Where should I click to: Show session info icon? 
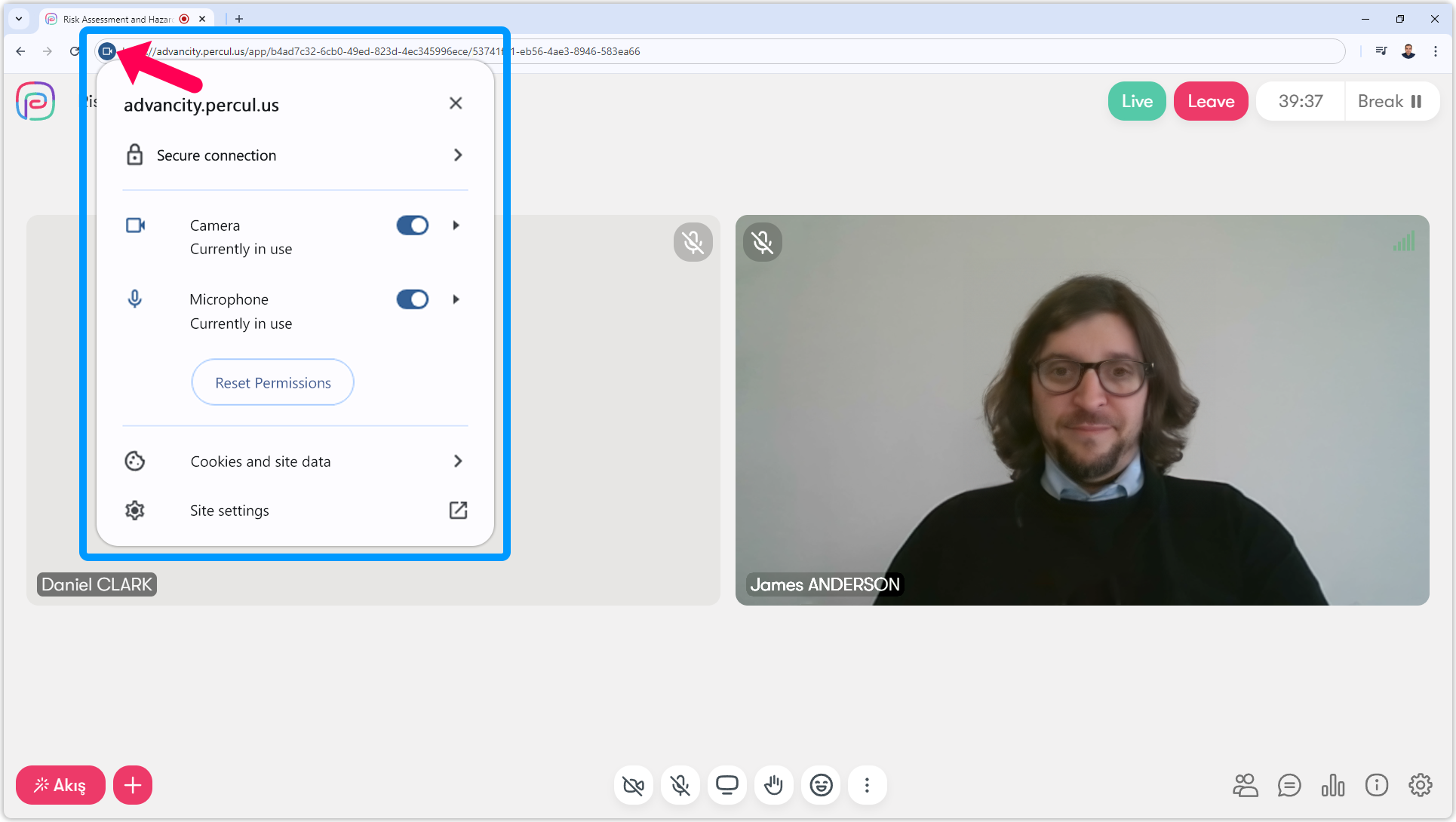[1376, 785]
